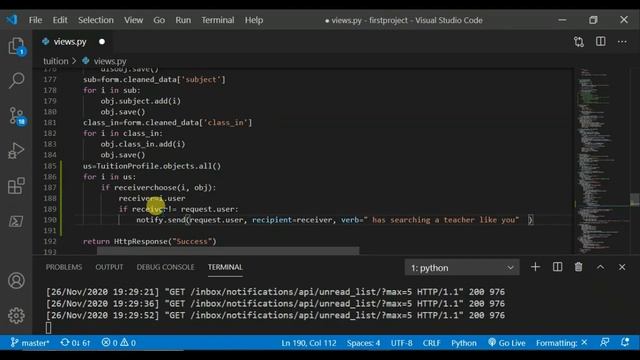Click the tuition breadcrumb folder

[x=56, y=61]
